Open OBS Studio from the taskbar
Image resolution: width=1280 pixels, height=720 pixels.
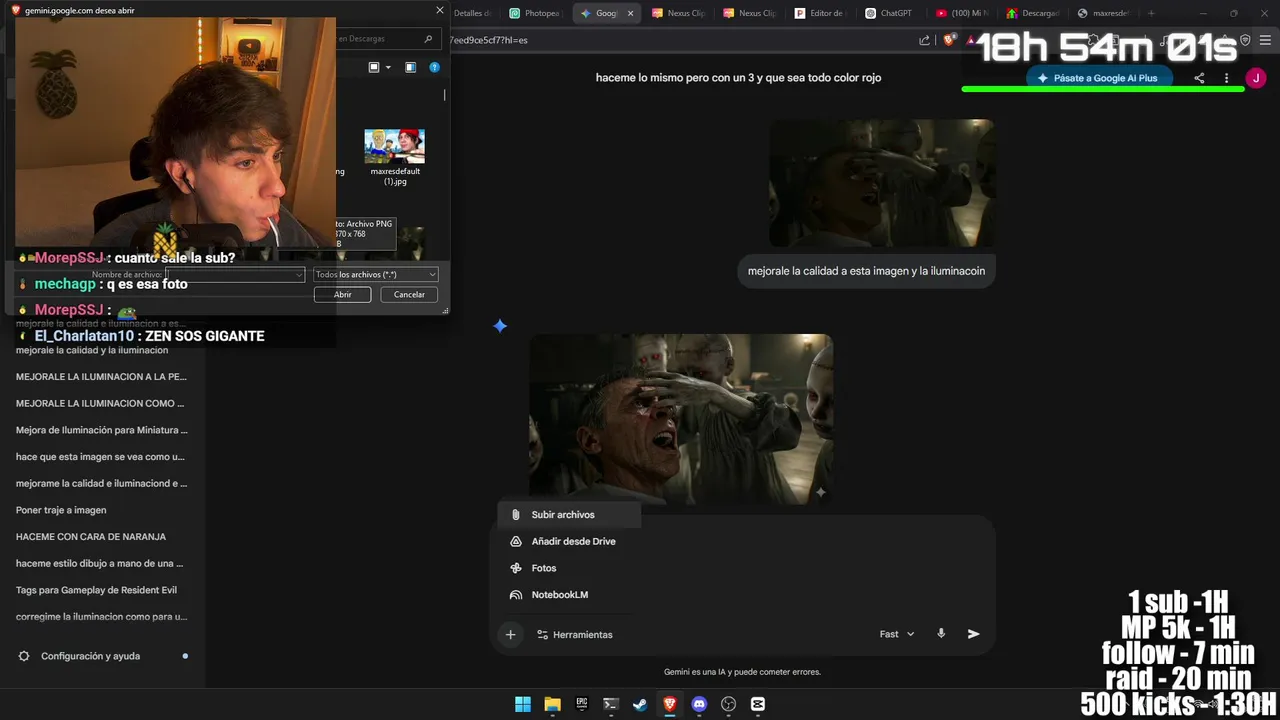point(729,704)
